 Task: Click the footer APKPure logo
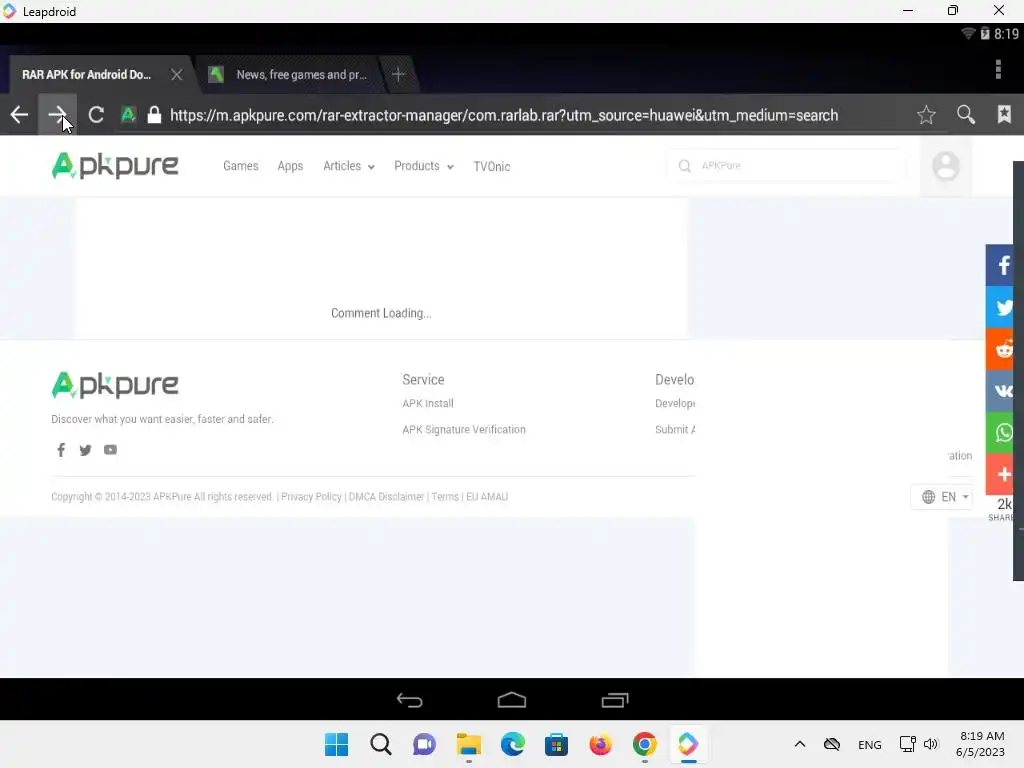click(115, 385)
